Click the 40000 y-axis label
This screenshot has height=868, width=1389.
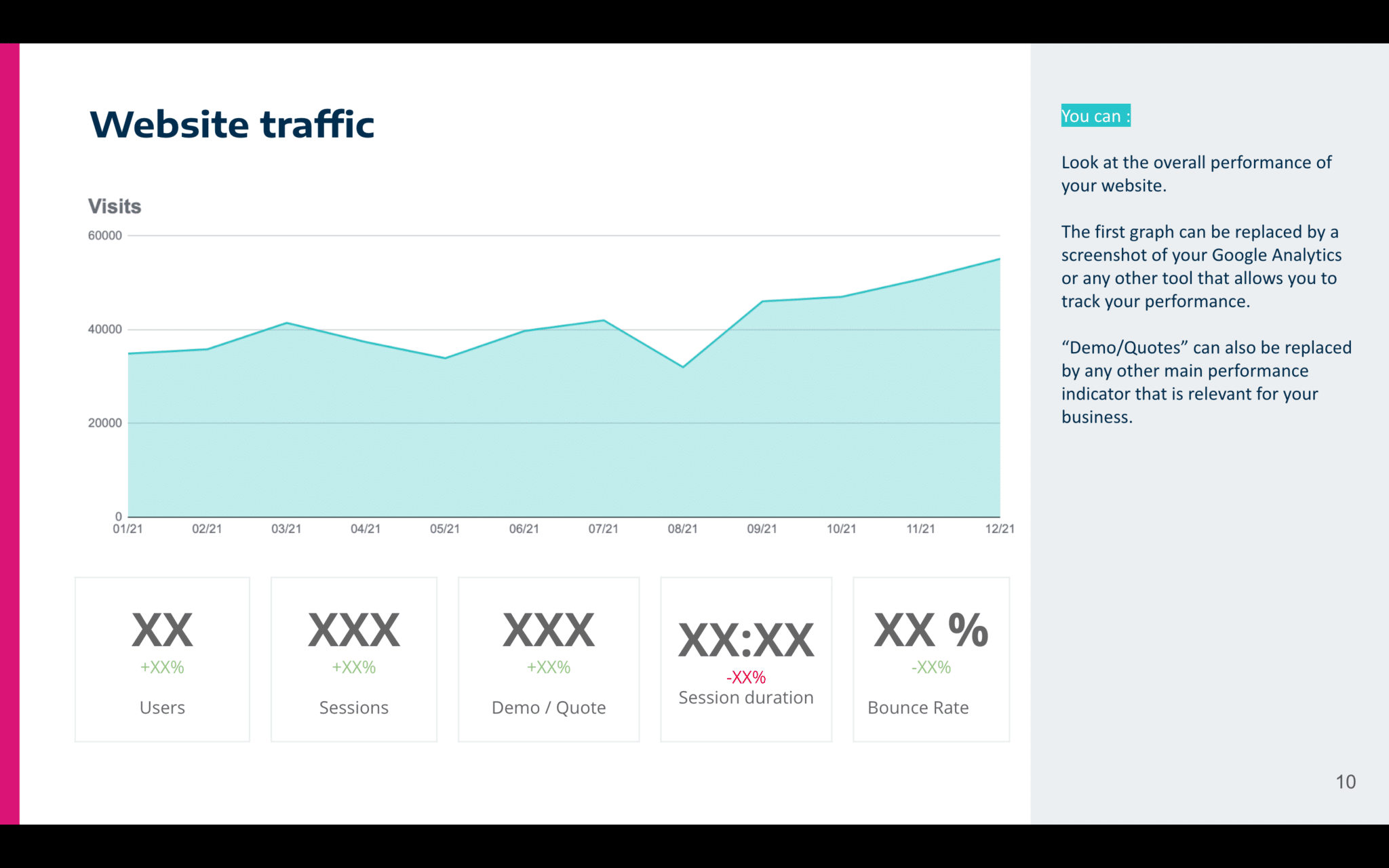(x=105, y=329)
